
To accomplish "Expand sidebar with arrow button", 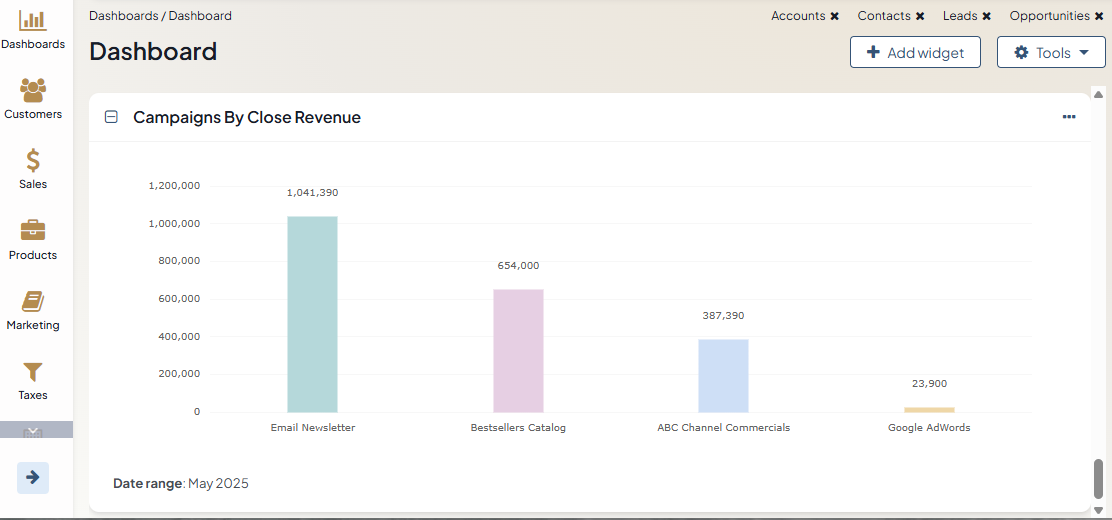I will tap(33, 477).
